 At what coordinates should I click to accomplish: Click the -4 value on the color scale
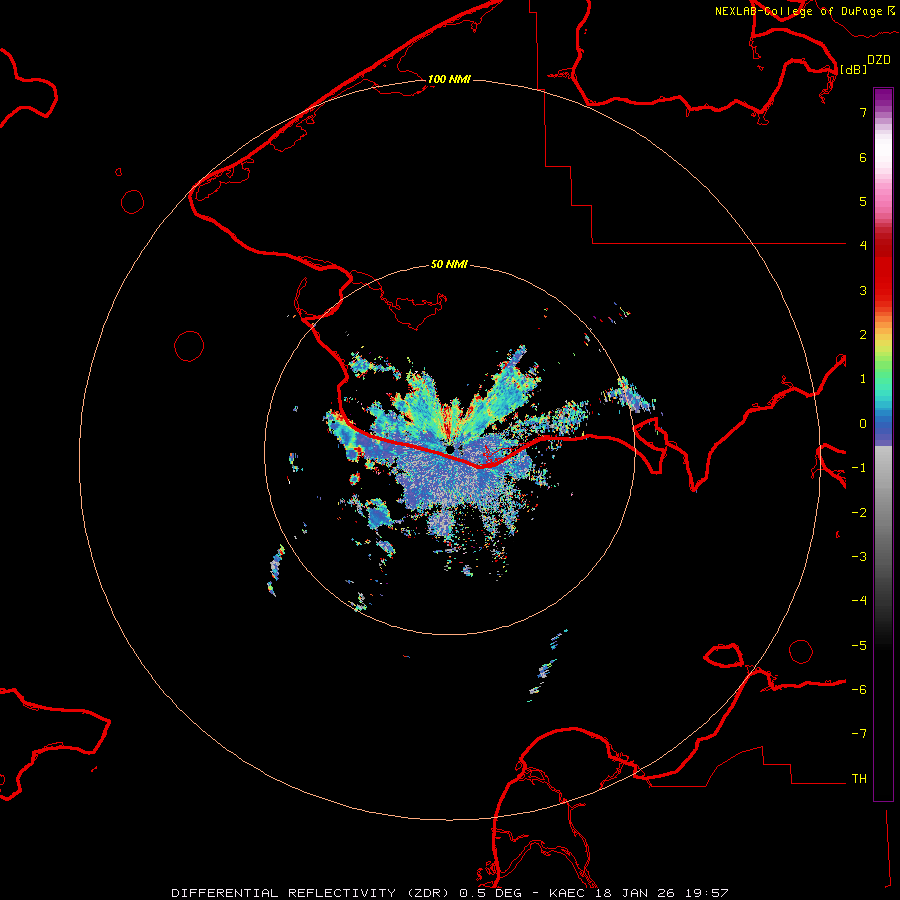(859, 600)
